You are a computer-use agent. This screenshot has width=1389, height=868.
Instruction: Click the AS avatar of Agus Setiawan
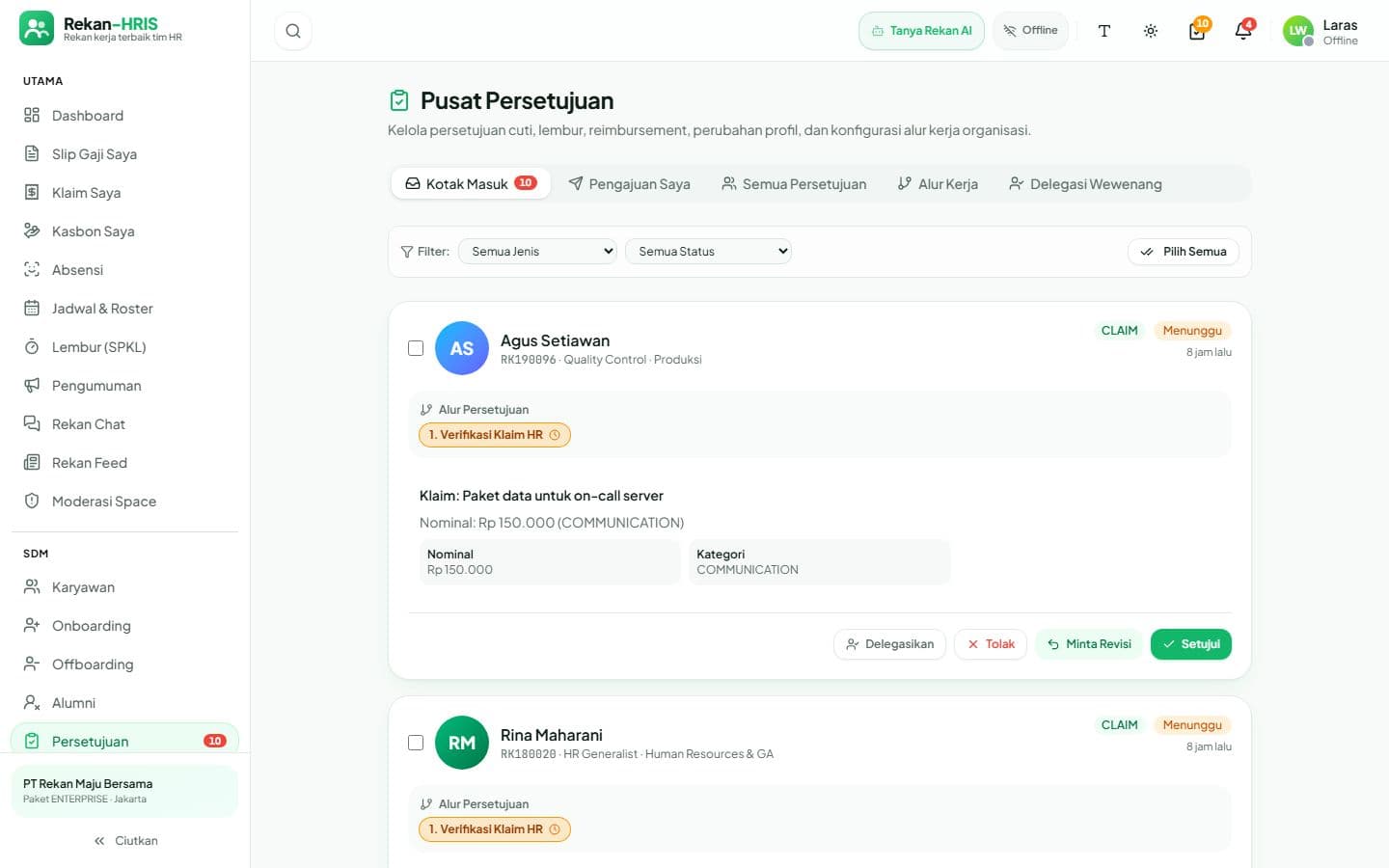click(x=462, y=348)
